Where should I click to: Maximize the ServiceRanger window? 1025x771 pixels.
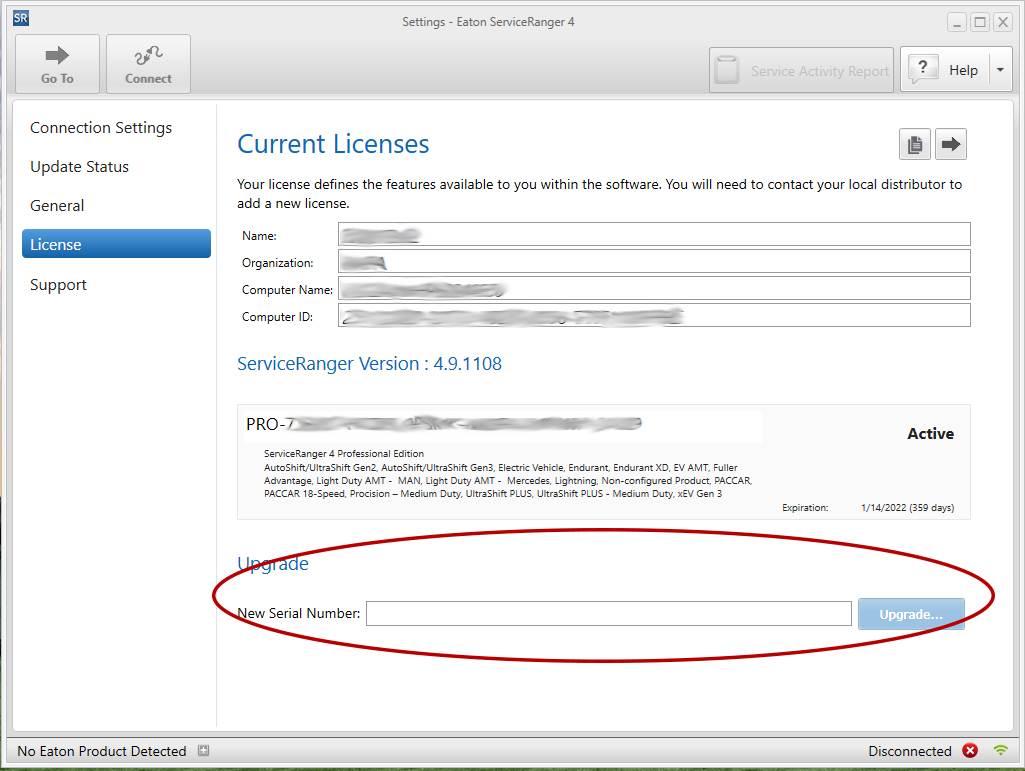coord(980,23)
